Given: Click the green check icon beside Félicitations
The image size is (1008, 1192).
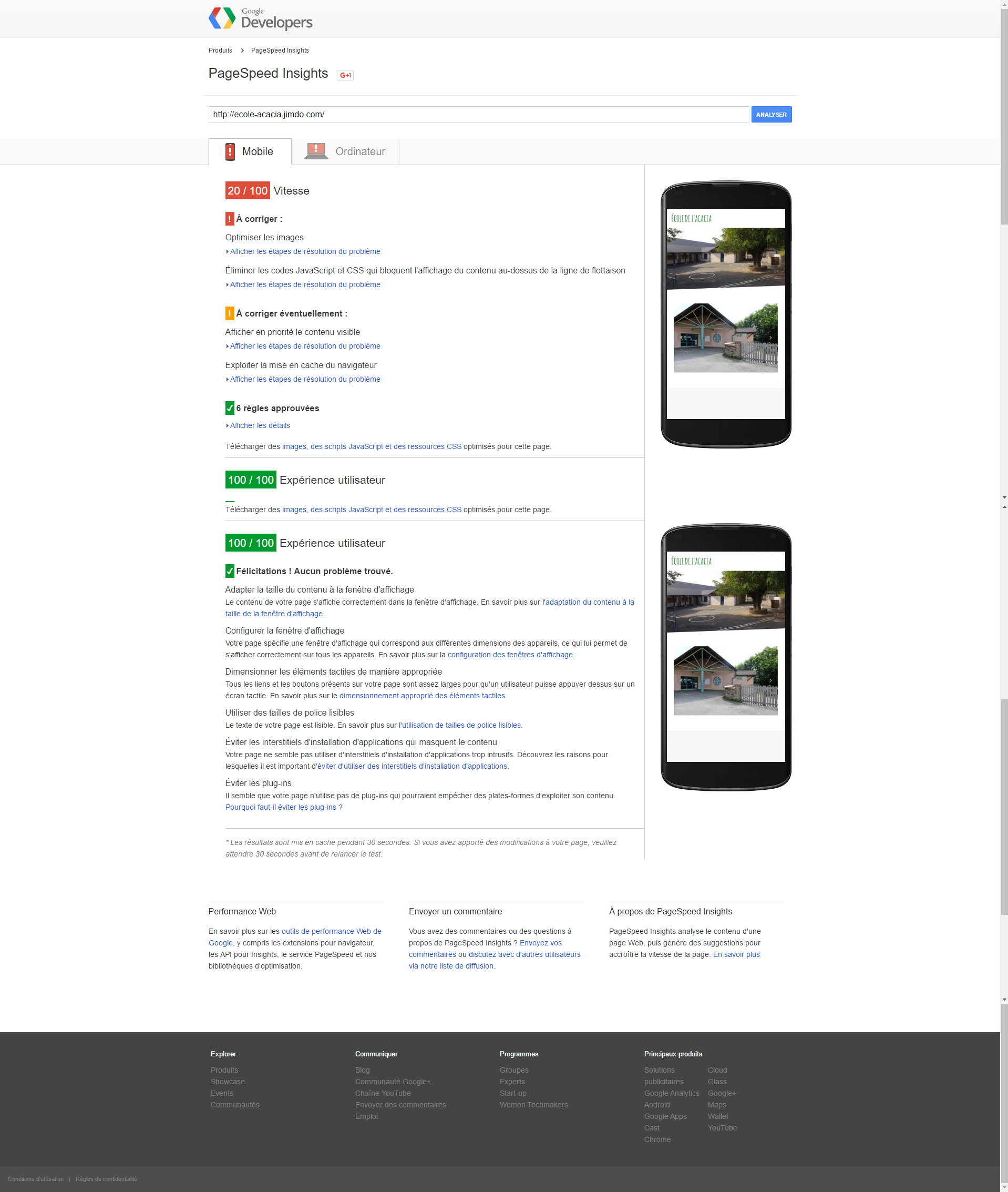Looking at the screenshot, I should pos(230,570).
